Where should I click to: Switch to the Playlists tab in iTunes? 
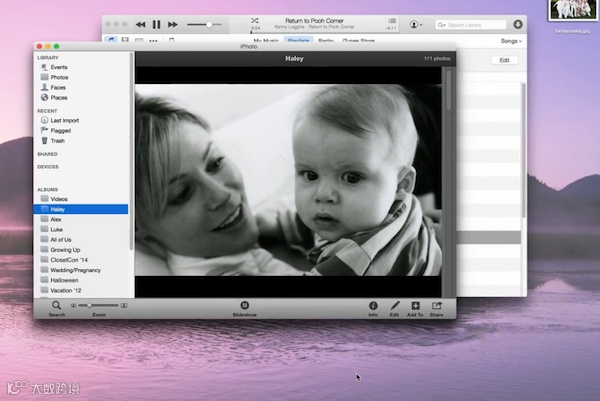coord(298,40)
